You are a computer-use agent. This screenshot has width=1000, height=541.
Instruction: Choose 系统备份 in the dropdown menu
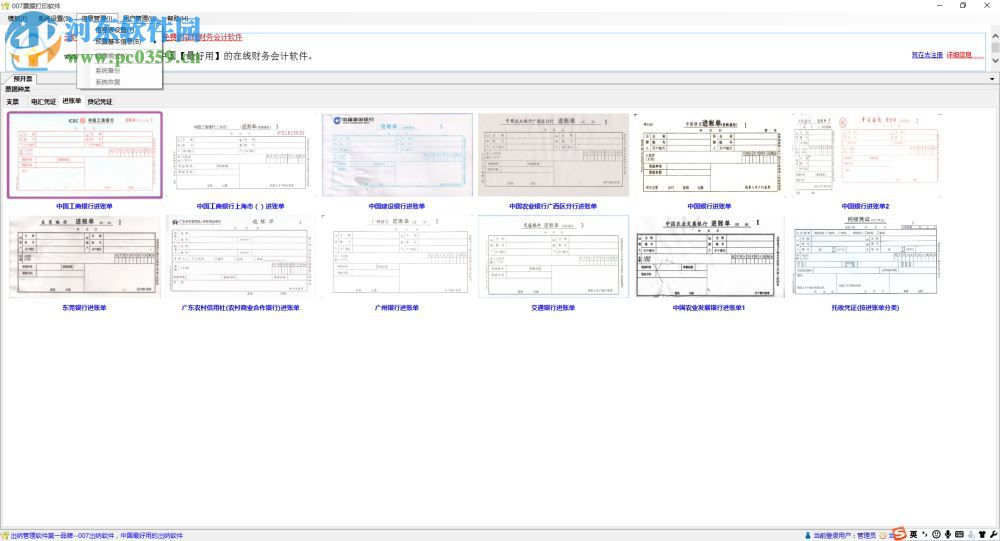pos(119,71)
